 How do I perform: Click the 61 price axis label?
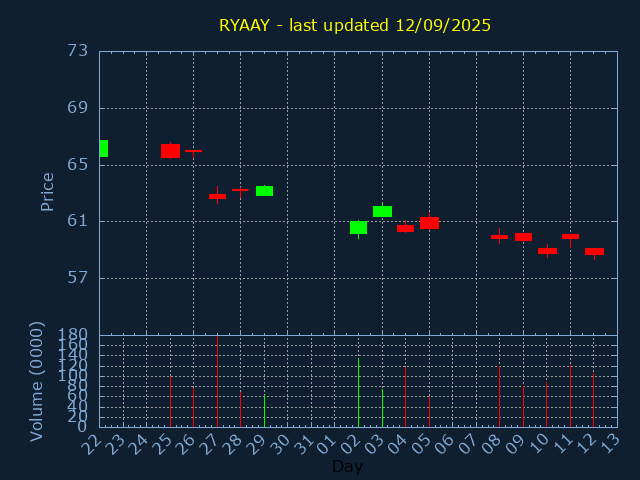(78, 221)
